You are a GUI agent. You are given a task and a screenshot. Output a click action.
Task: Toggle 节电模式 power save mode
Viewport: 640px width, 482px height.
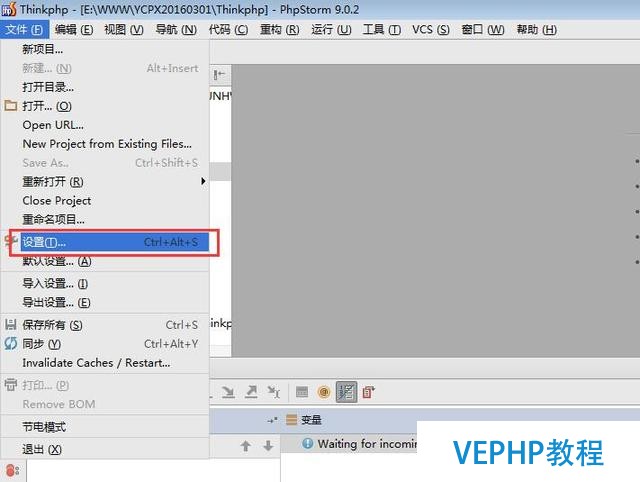[x=105, y=427]
